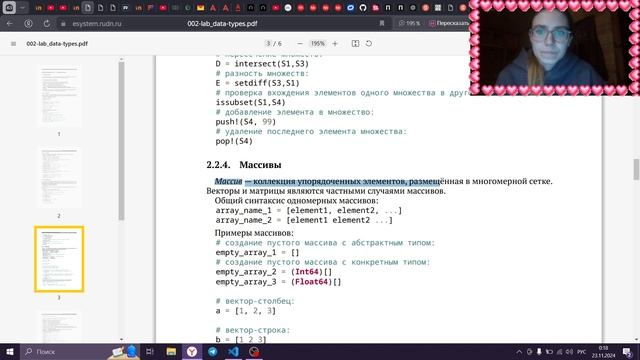Open Yandex Browser on the taskbar
Viewport: 640px width, 360px height.
(192, 351)
